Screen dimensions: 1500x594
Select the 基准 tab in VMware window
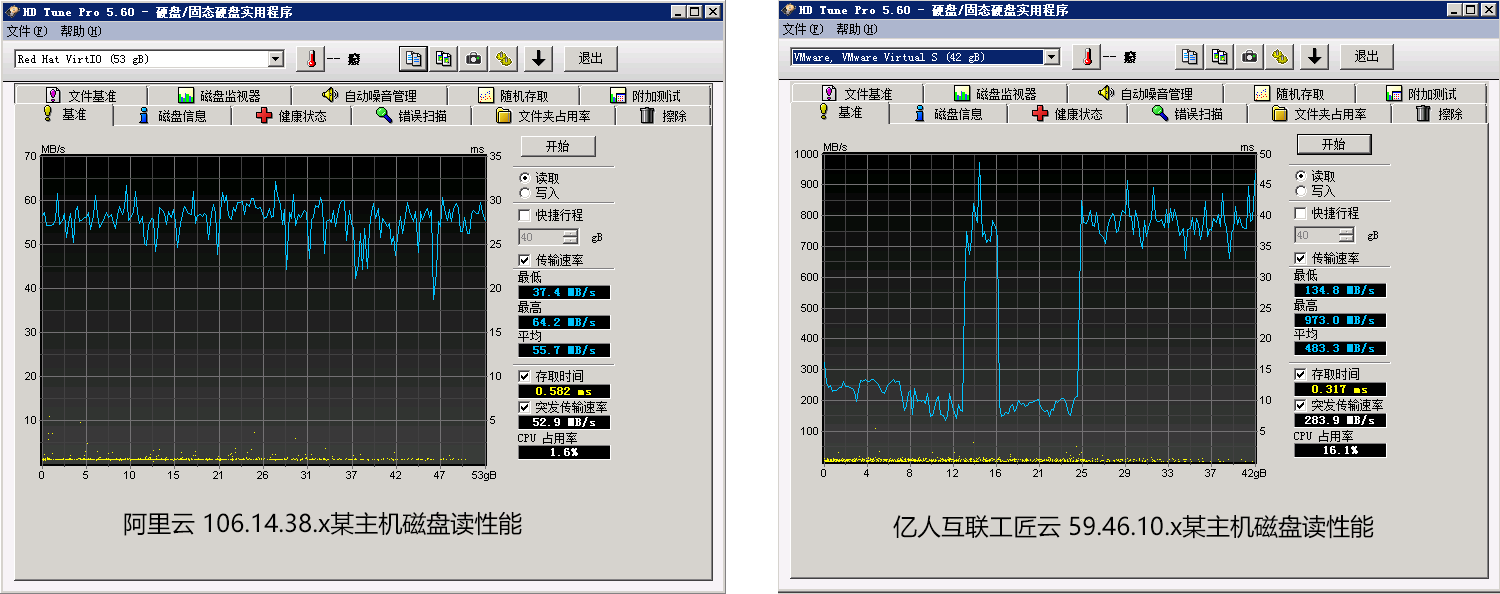[840, 113]
